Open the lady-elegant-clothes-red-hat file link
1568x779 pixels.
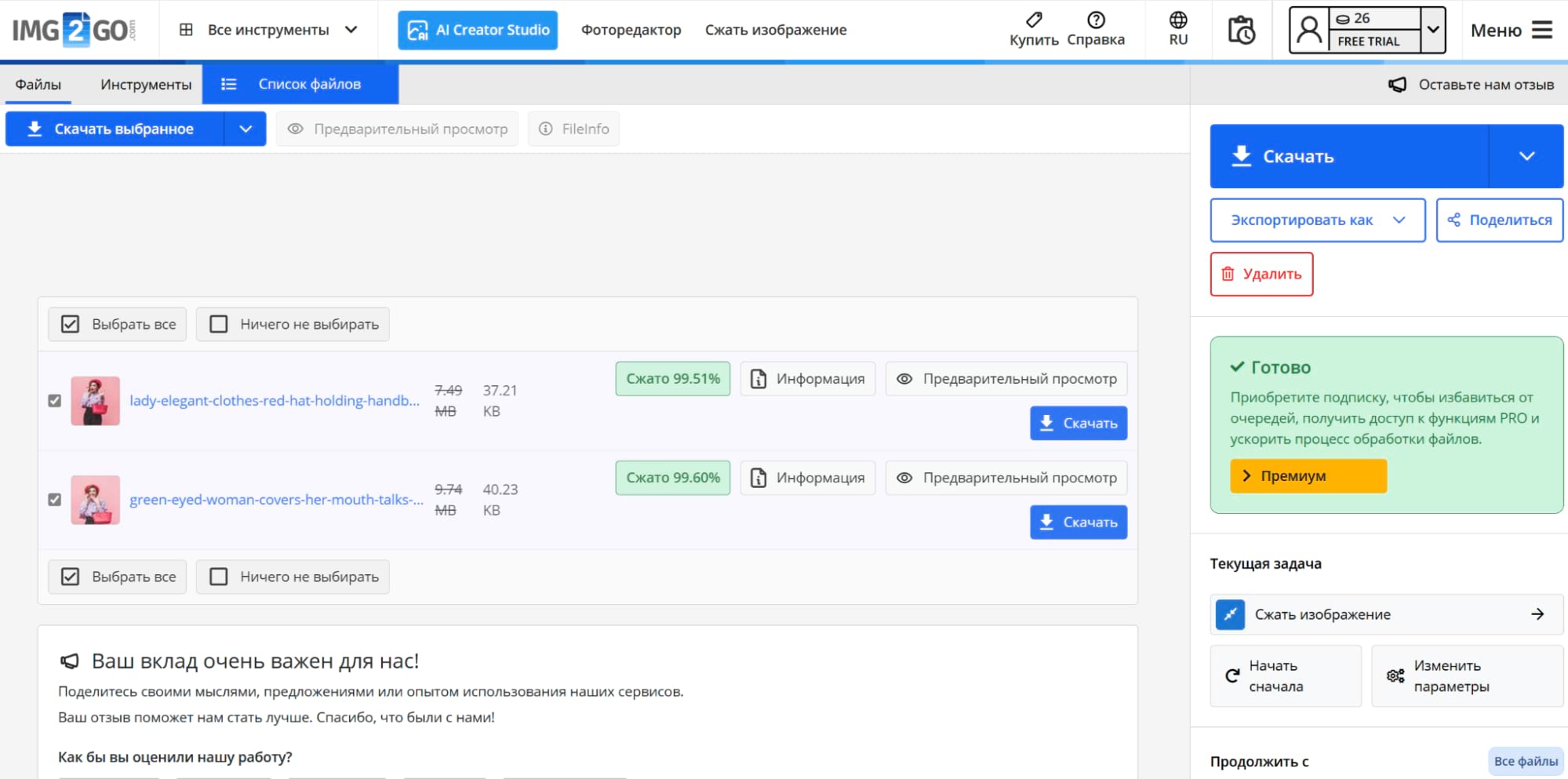[275, 401]
